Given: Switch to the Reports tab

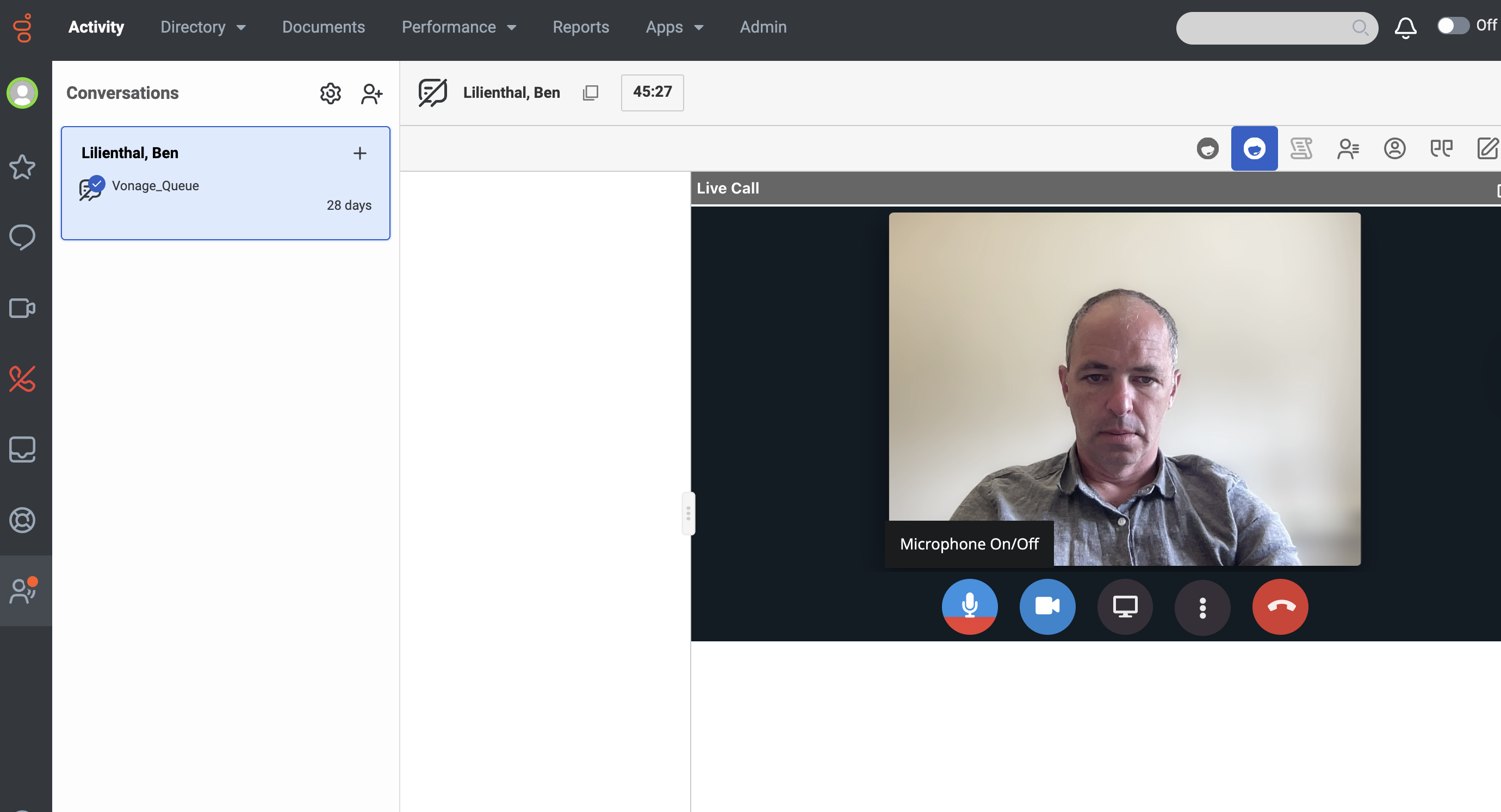Looking at the screenshot, I should point(580,27).
